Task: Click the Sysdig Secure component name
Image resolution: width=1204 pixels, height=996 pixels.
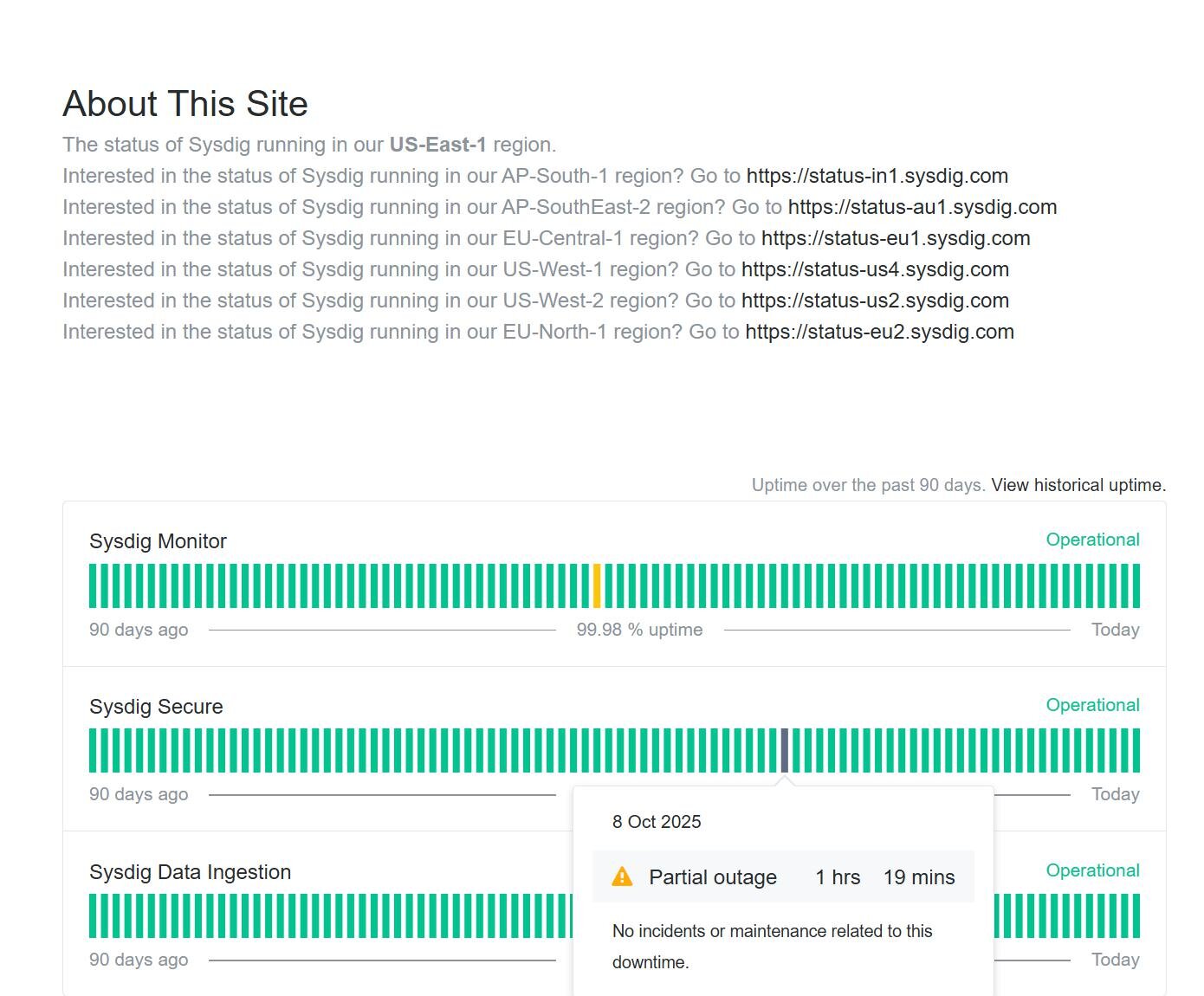Action: (156, 707)
